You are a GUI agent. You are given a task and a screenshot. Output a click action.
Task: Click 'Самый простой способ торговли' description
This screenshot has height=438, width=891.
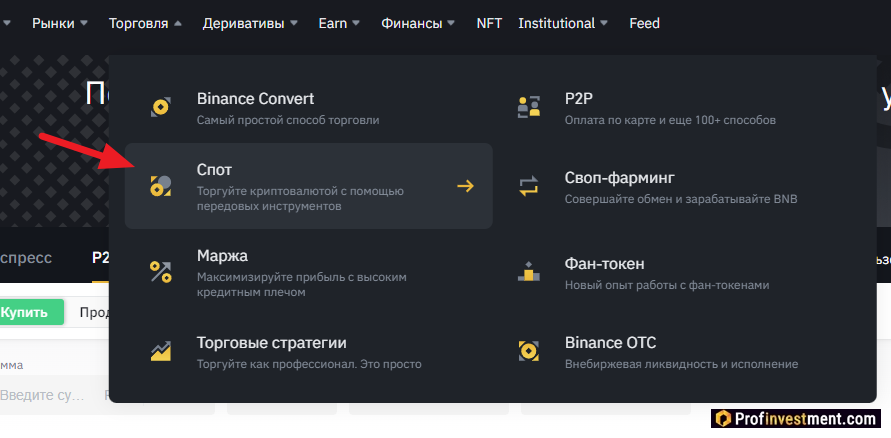tap(288, 120)
